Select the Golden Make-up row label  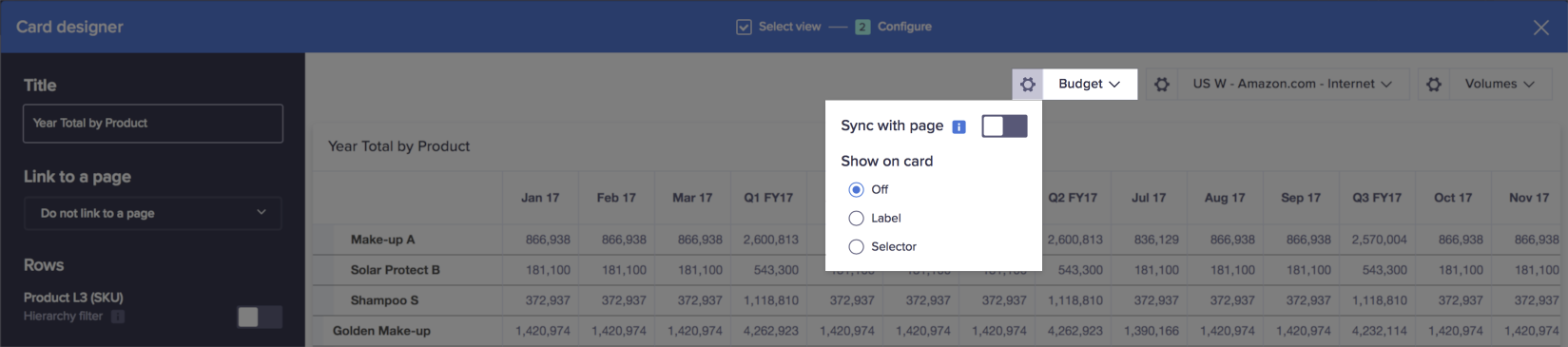[x=381, y=331]
